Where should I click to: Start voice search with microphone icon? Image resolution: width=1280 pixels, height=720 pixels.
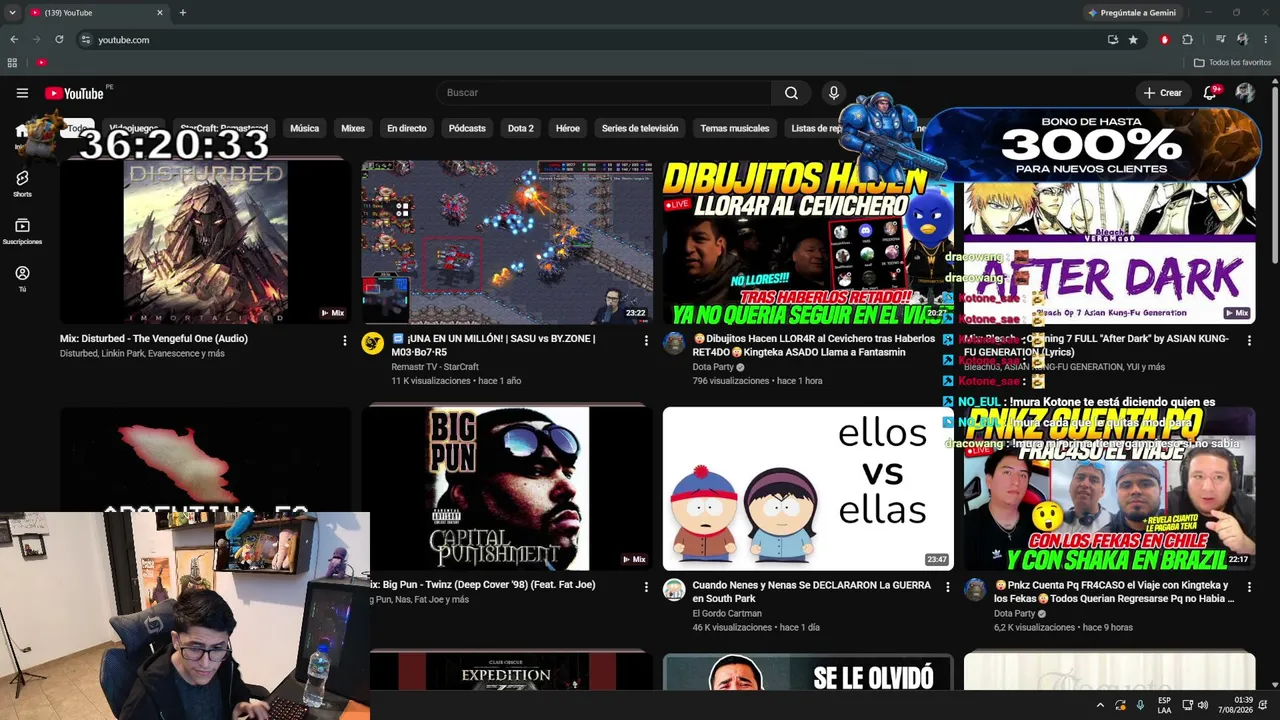coord(833,93)
